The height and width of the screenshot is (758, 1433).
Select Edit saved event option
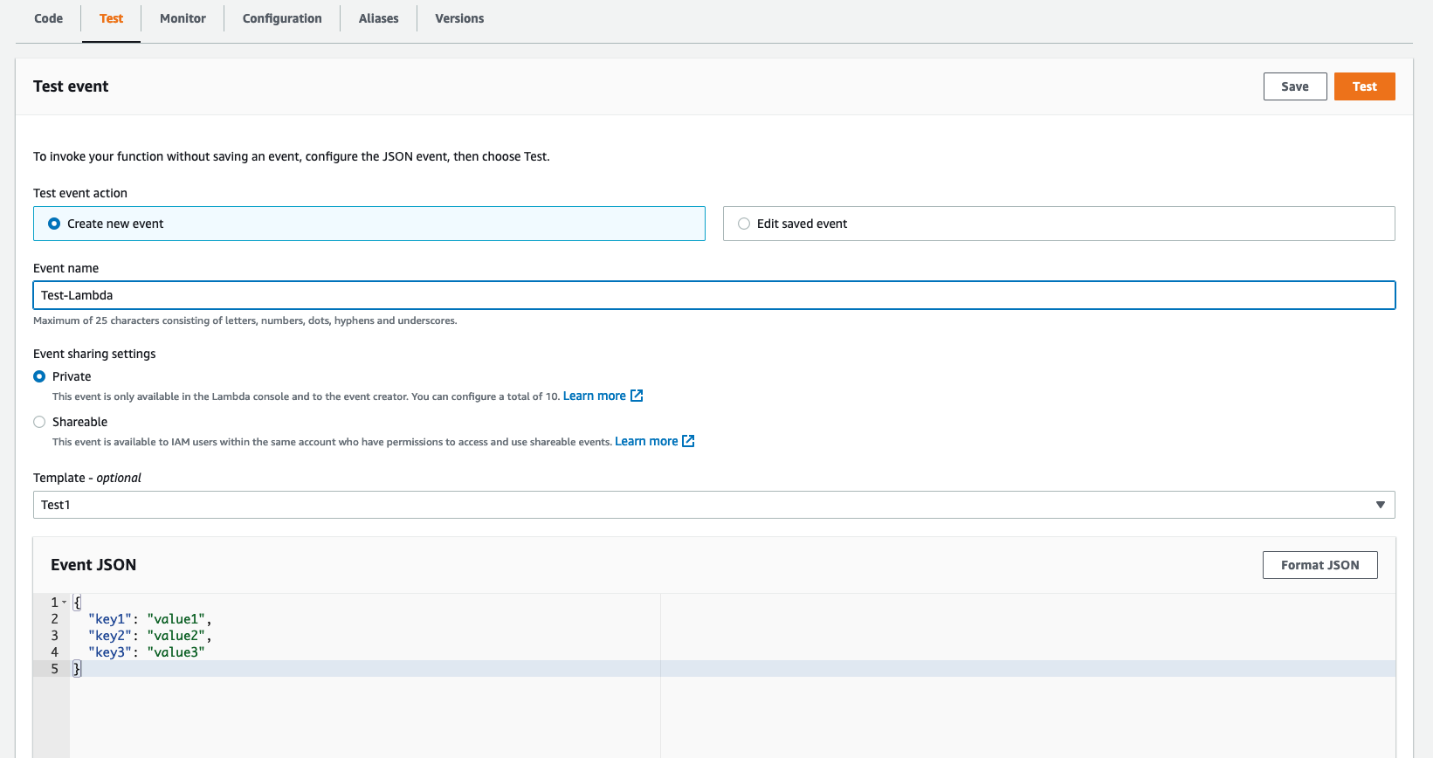[1059, 224]
